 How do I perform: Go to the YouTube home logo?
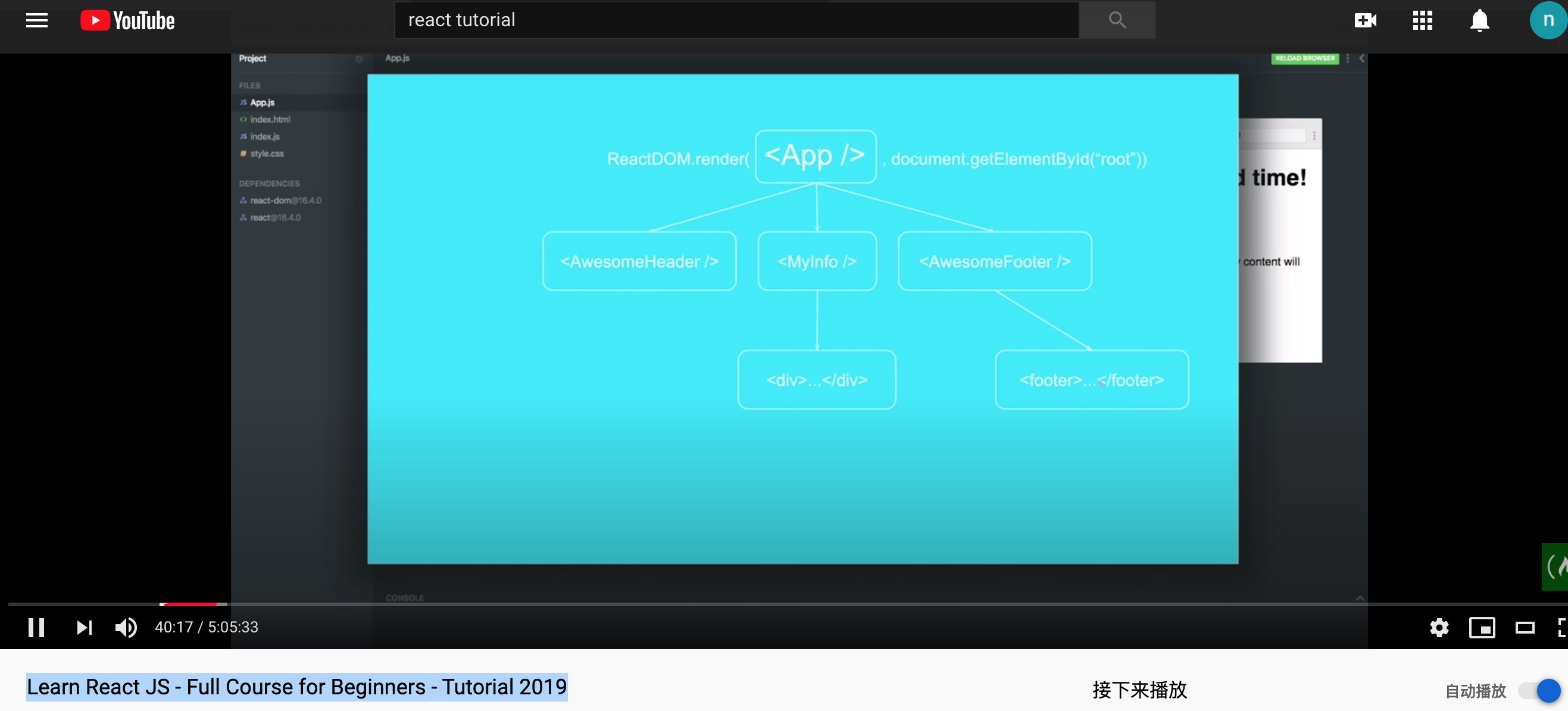point(127,21)
